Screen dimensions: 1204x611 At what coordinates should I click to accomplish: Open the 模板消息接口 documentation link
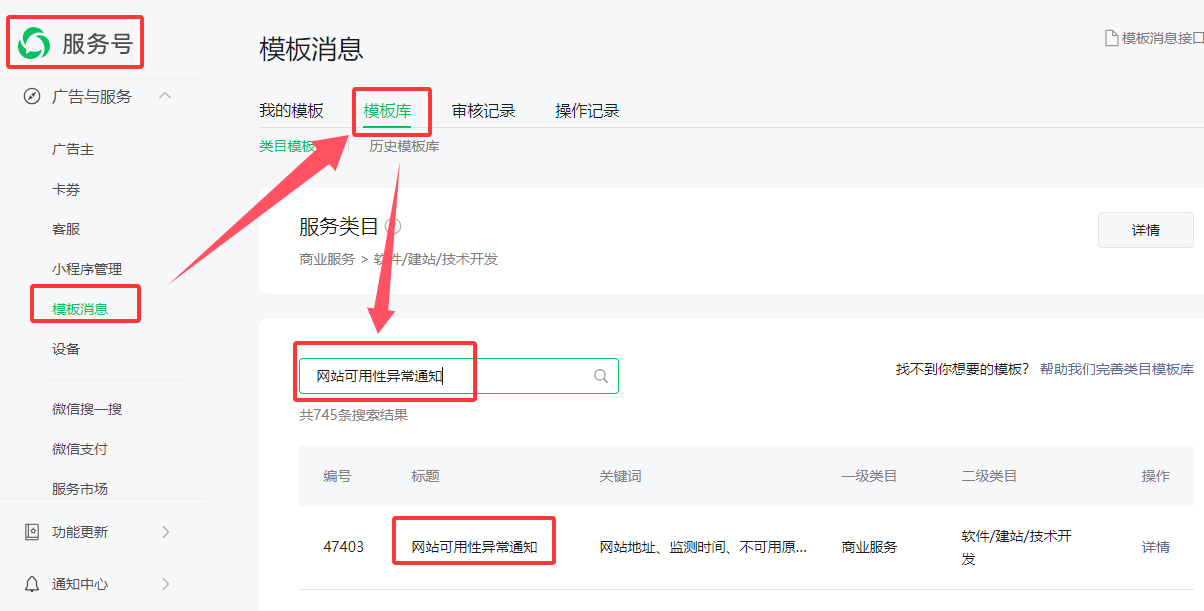tap(1162, 38)
